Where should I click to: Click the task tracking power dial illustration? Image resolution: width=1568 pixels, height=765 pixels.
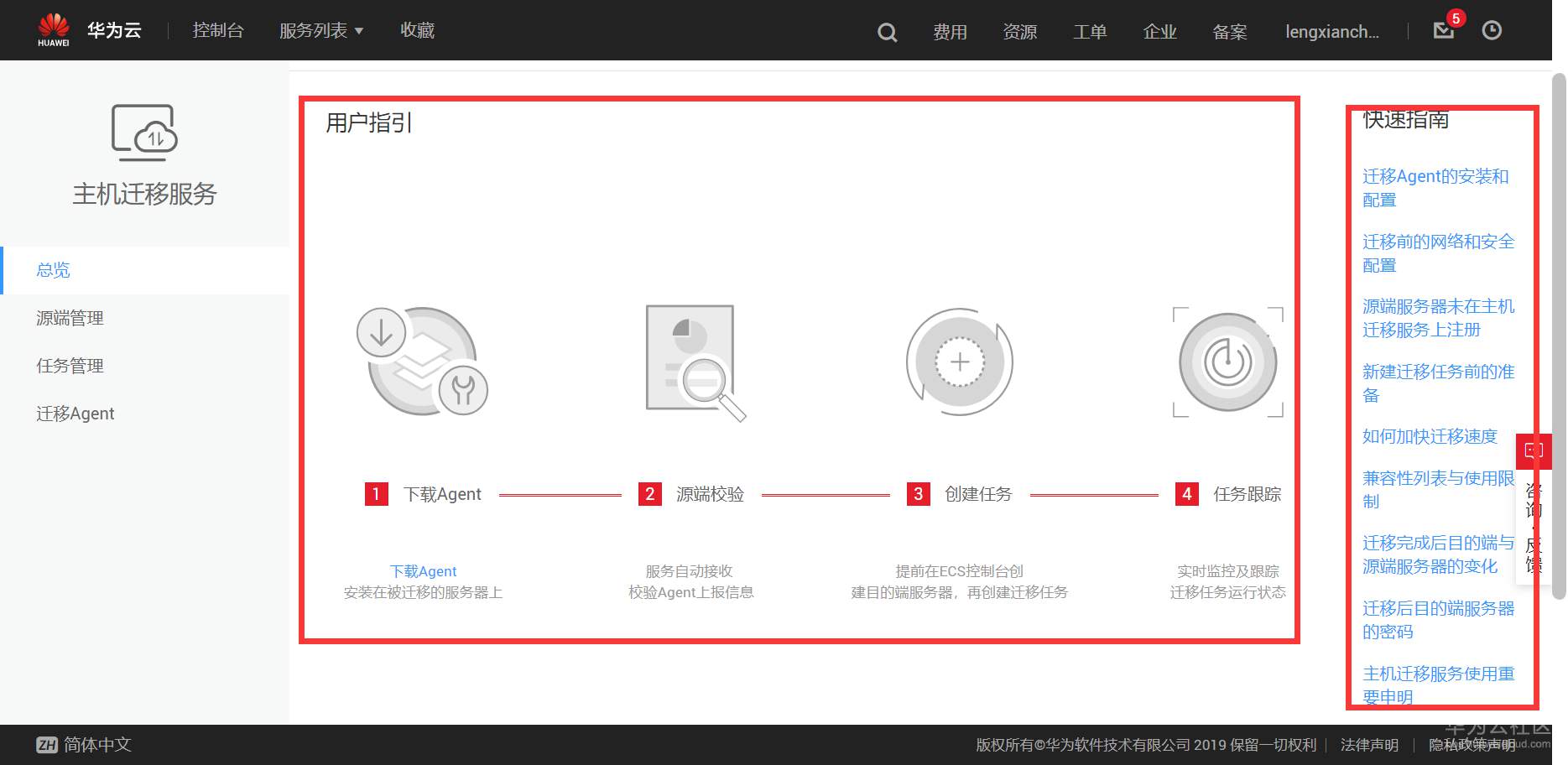click(1228, 362)
